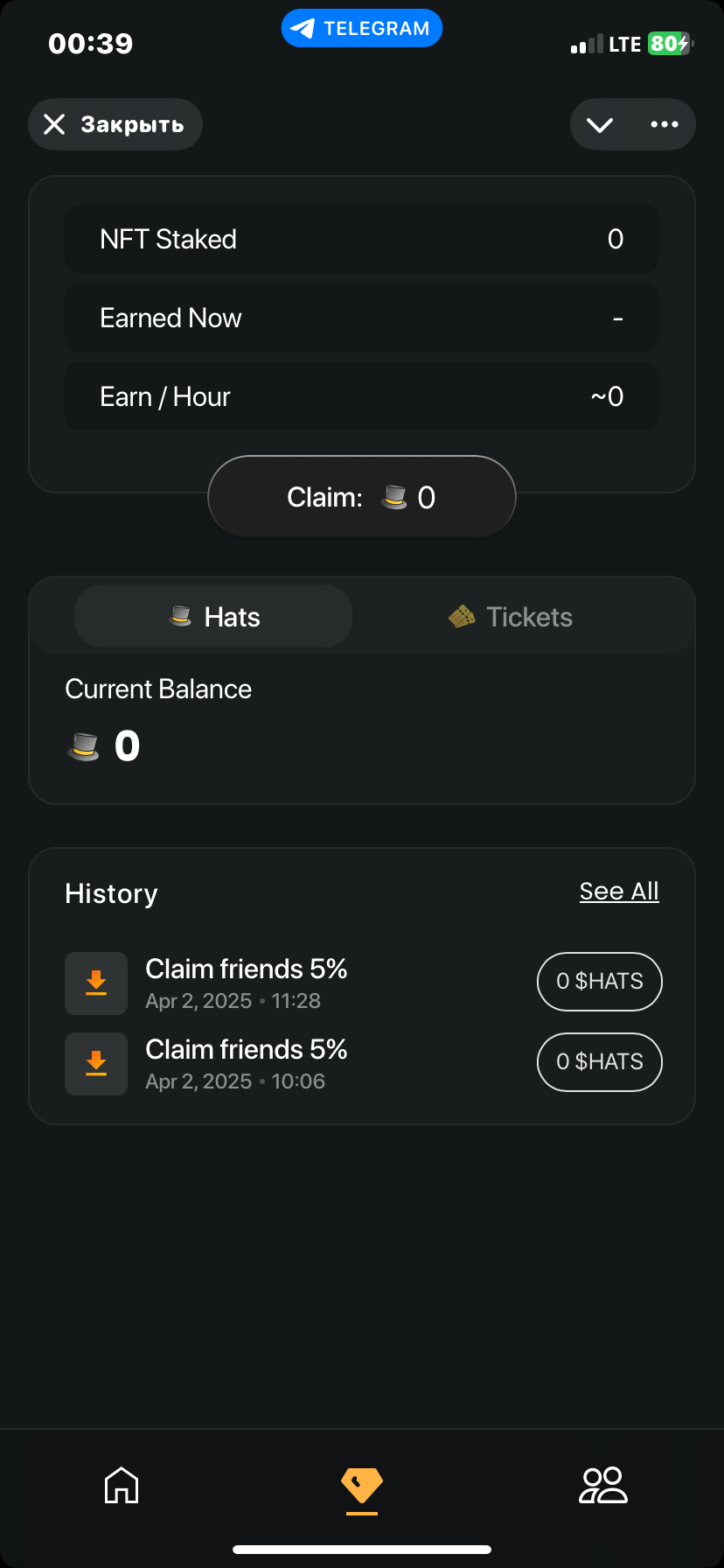Select the NFT Staked row
The width and height of the screenshot is (724, 1568).
pos(362,239)
